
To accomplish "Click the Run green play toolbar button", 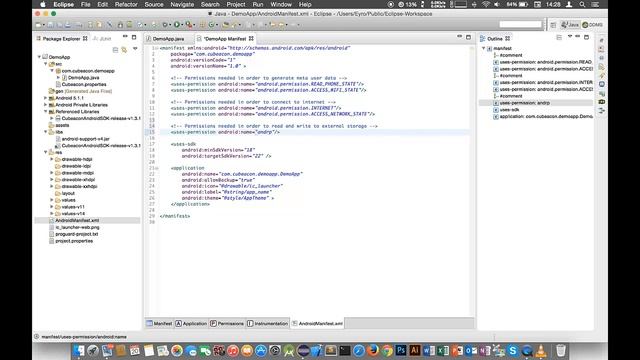I will [x=177, y=24].
